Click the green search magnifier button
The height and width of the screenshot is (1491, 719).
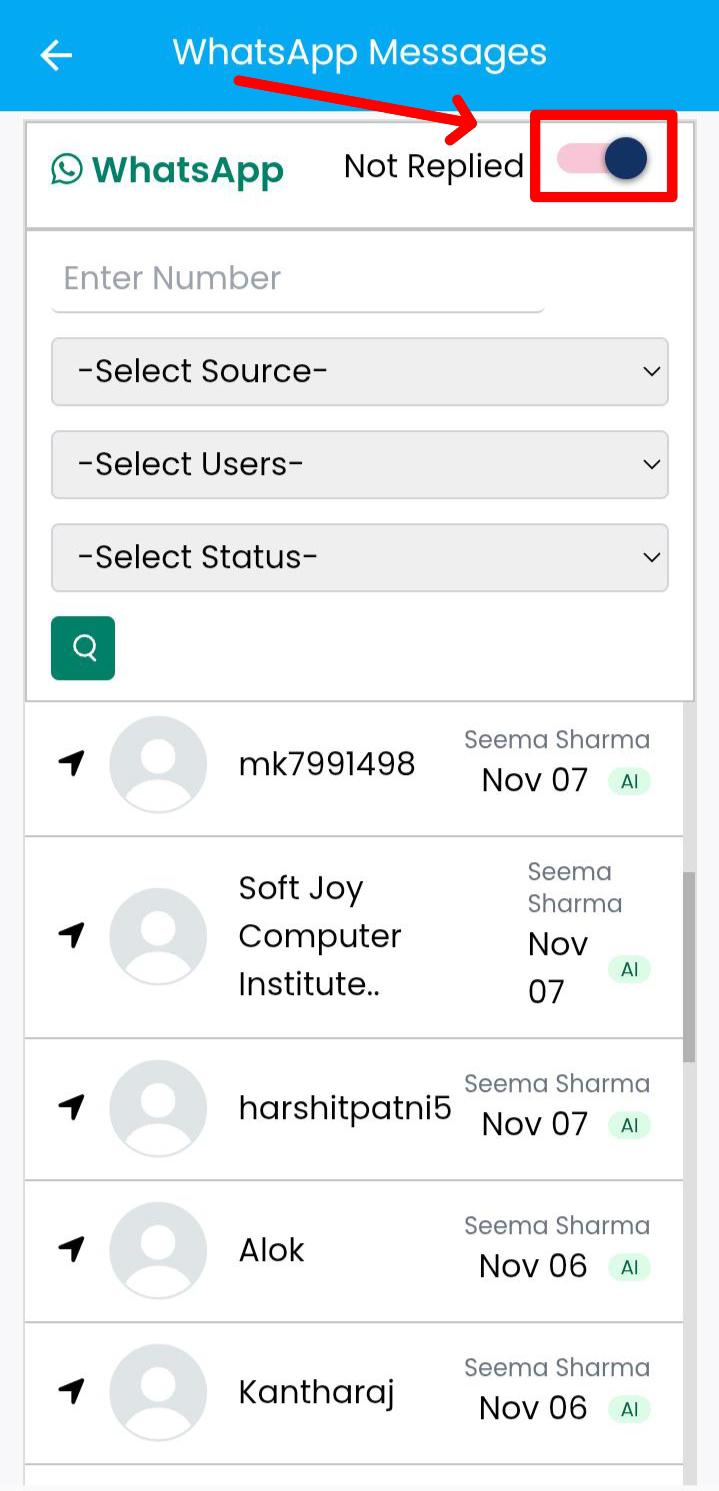click(x=83, y=648)
